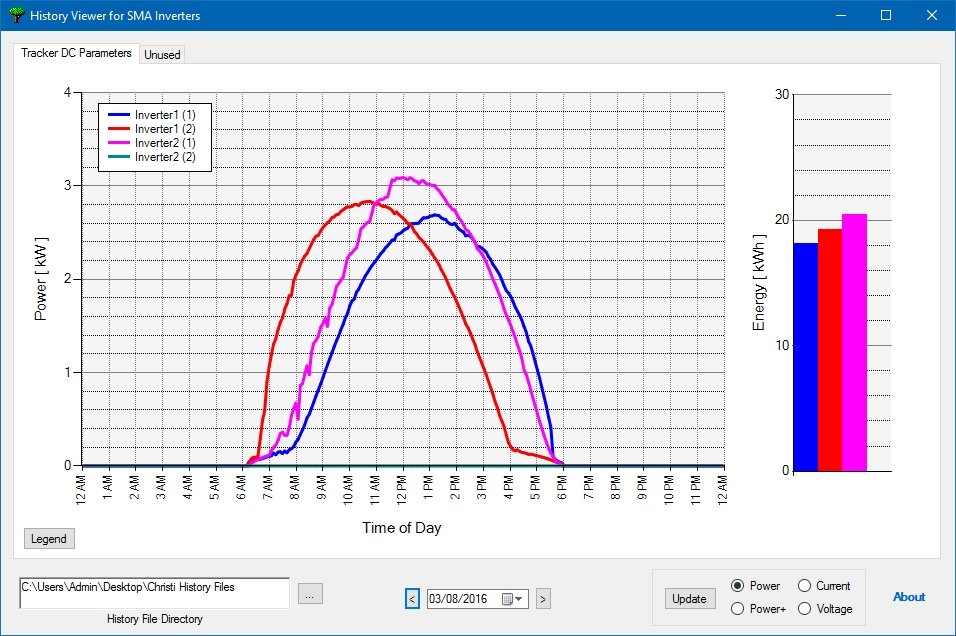Click the 6 PM tick label

pos(562,488)
